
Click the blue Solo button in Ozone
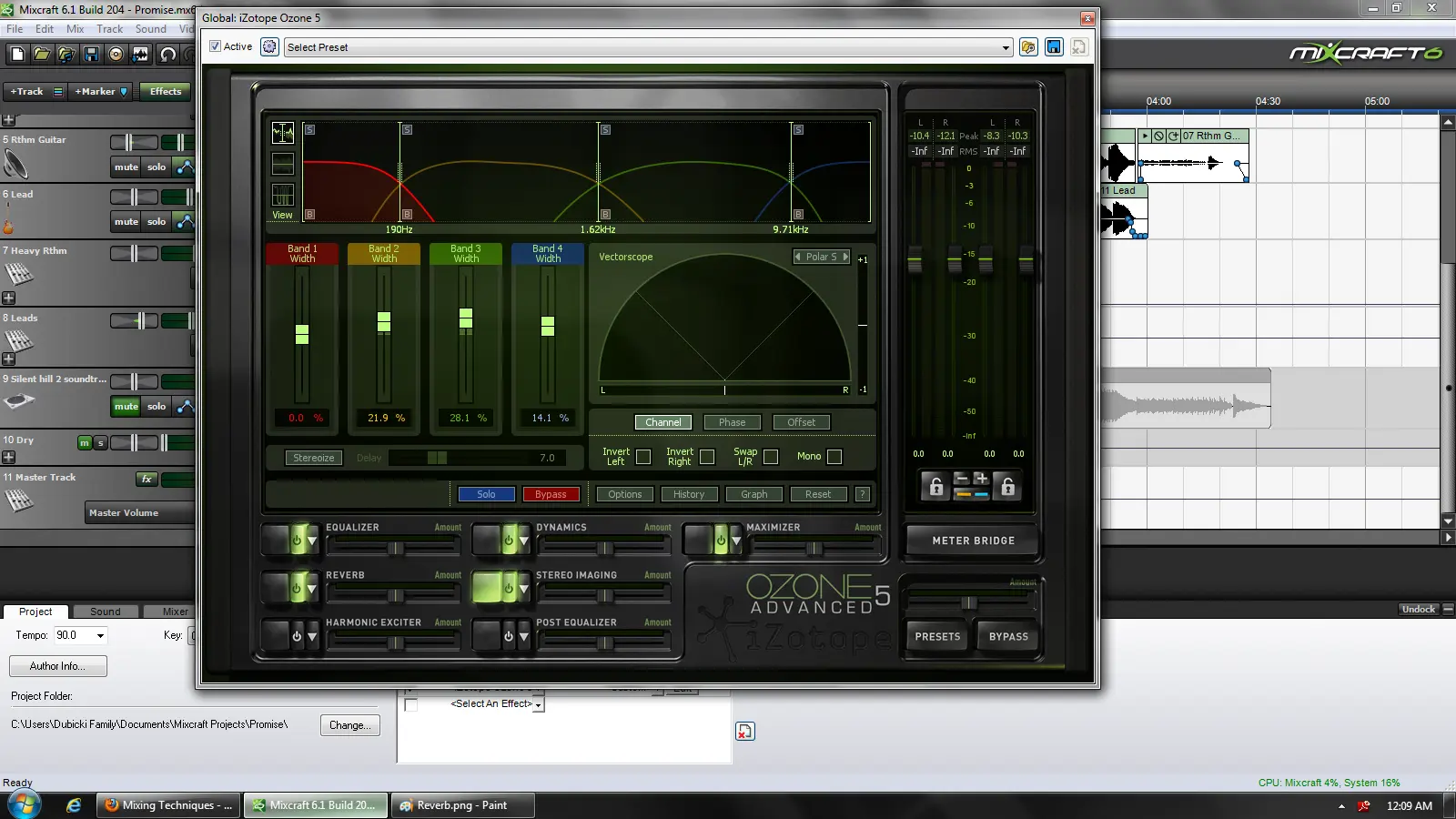pos(486,494)
